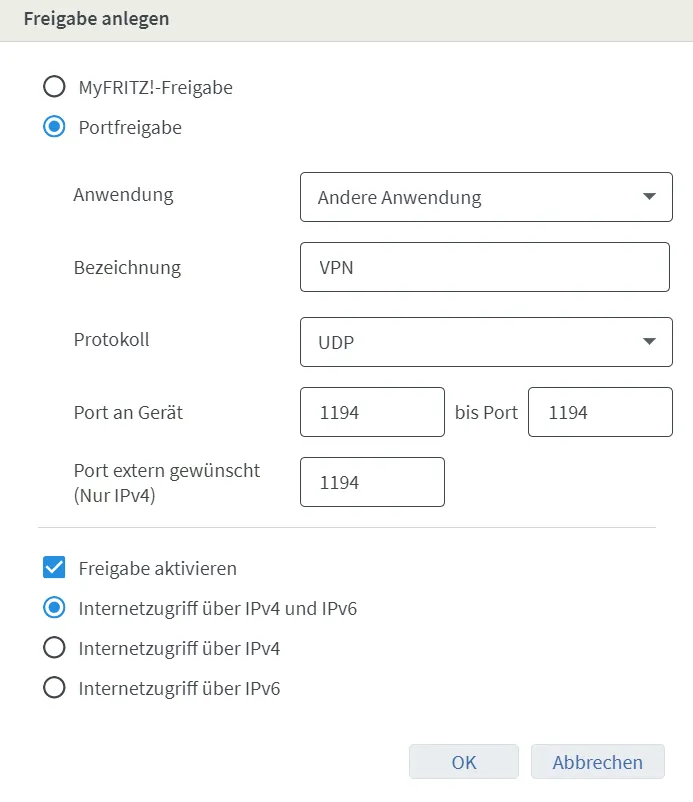This screenshot has width=693, height=802.
Task: Open the Anwendung dropdown arrow
Action: click(649, 196)
